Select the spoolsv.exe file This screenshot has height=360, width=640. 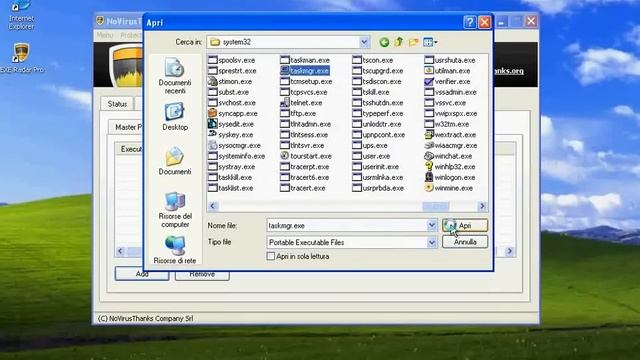(x=231, y=60)
